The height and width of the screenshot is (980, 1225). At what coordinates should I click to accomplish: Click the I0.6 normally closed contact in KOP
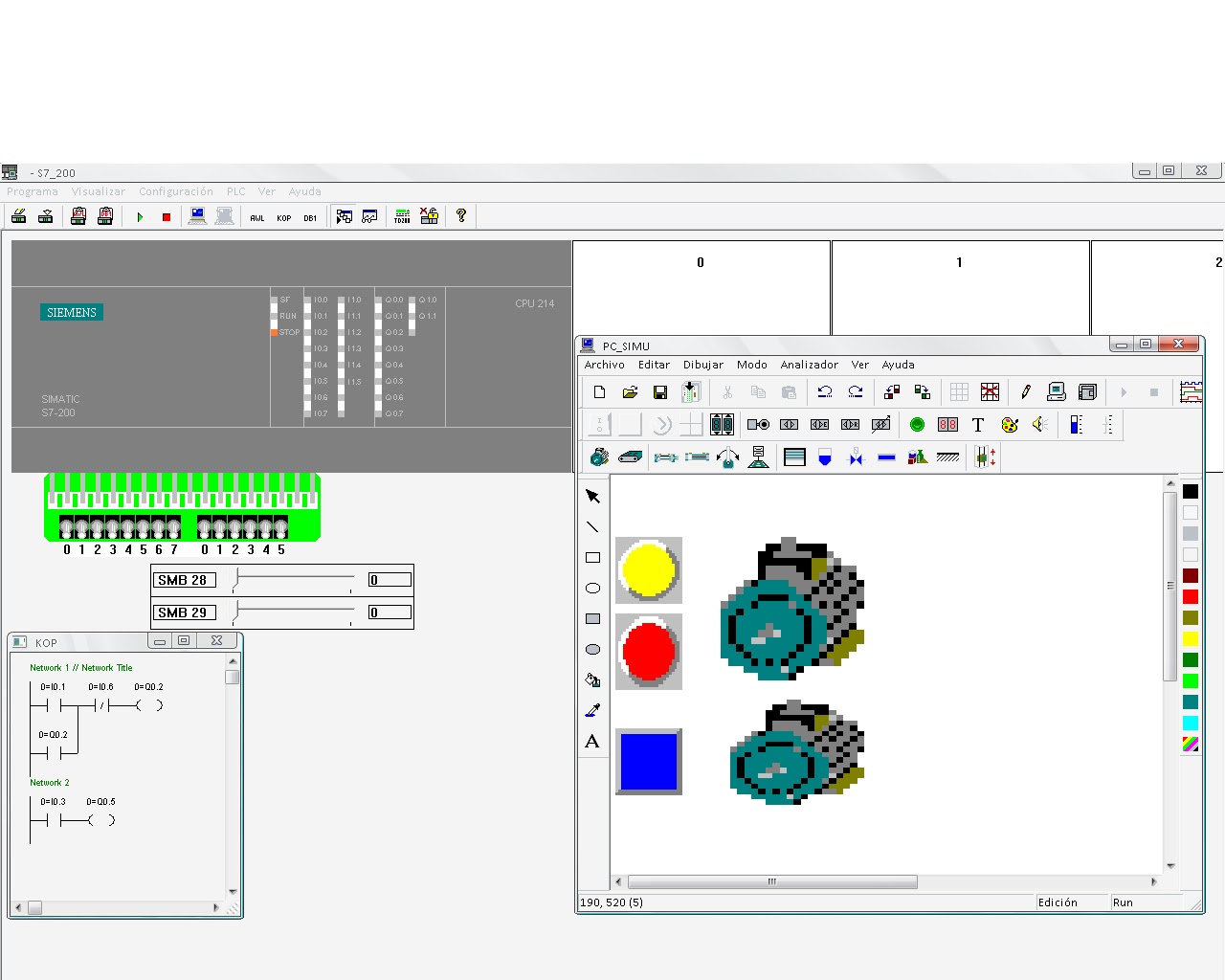(x=100, y=705)
